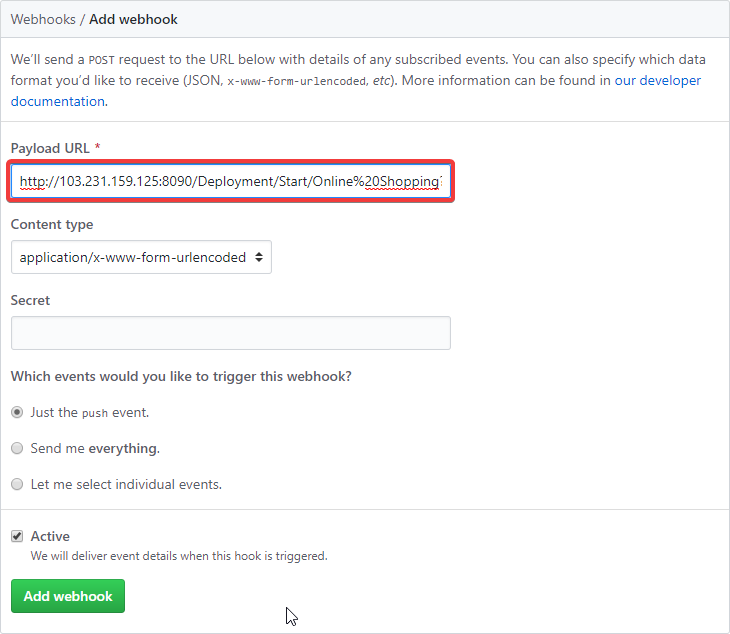Expand the Content type dropdown

coord(141,257)
